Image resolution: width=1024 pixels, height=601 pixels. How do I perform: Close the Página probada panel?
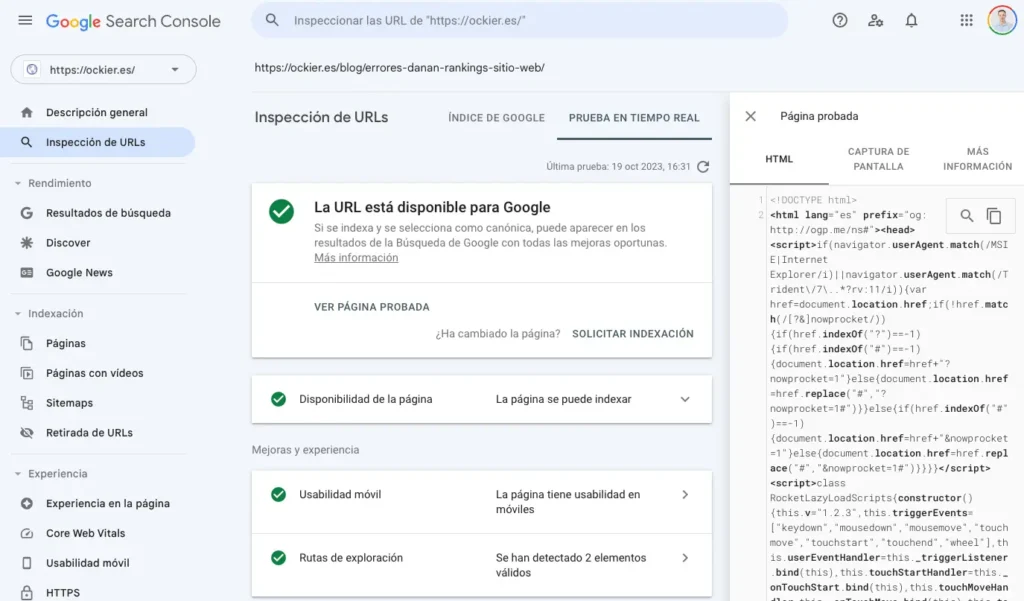pos(750,116)
